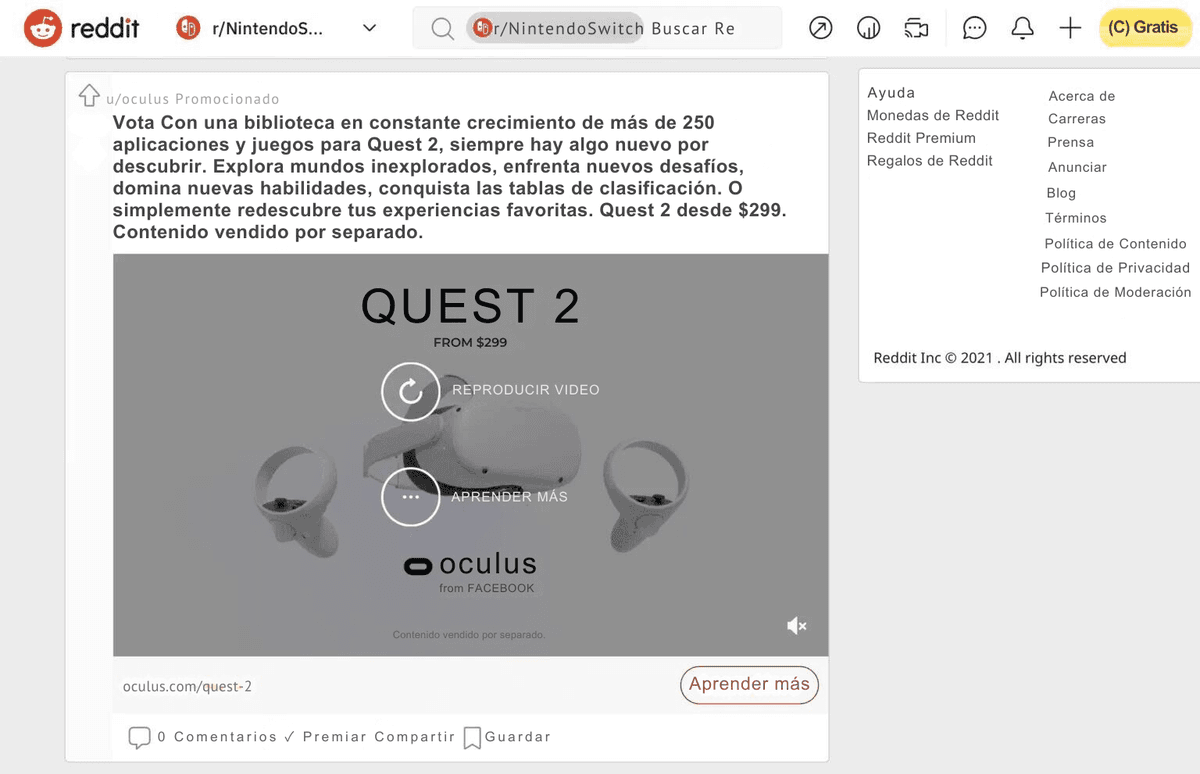
Task: Unmute the Quest 2 video audio
Action: coord(796,625)
